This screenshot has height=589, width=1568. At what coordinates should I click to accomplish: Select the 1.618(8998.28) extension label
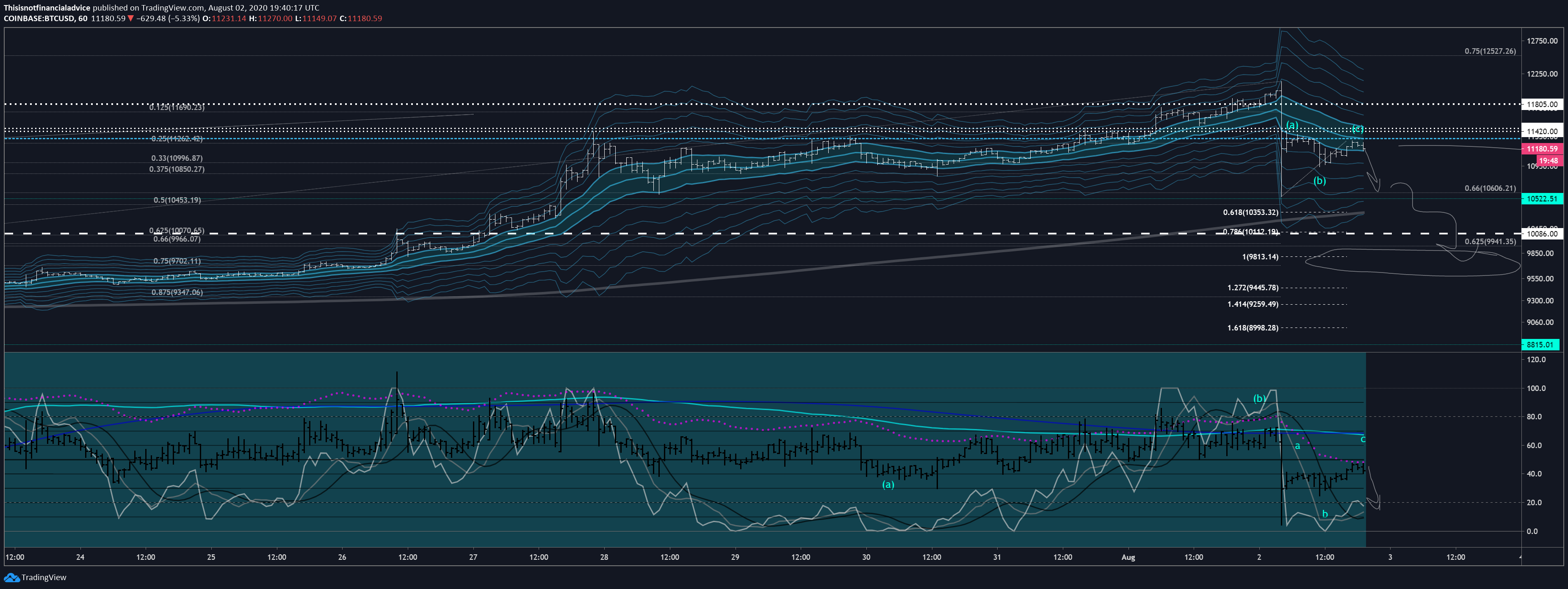point(1253,328)
